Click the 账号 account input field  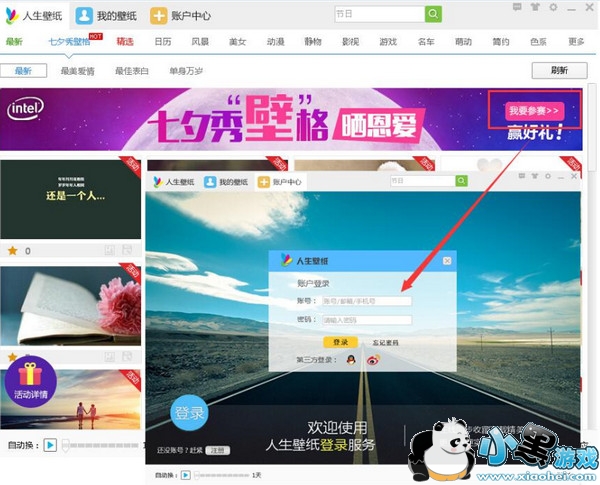pyautogui.click(x=367, y=301)
